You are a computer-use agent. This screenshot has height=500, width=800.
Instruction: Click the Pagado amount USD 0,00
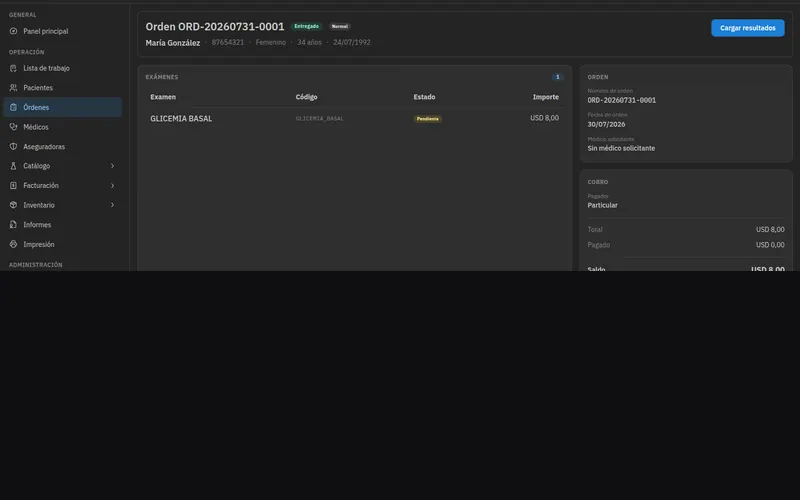770,245
